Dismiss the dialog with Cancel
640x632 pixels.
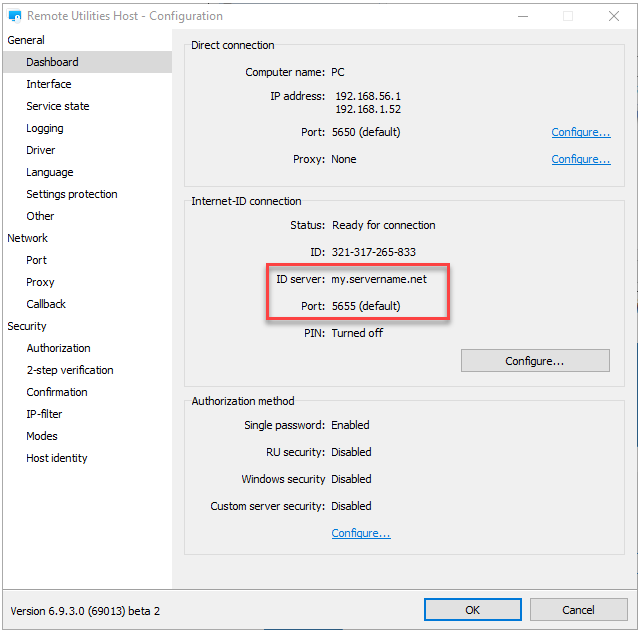[x=578, y=610]
